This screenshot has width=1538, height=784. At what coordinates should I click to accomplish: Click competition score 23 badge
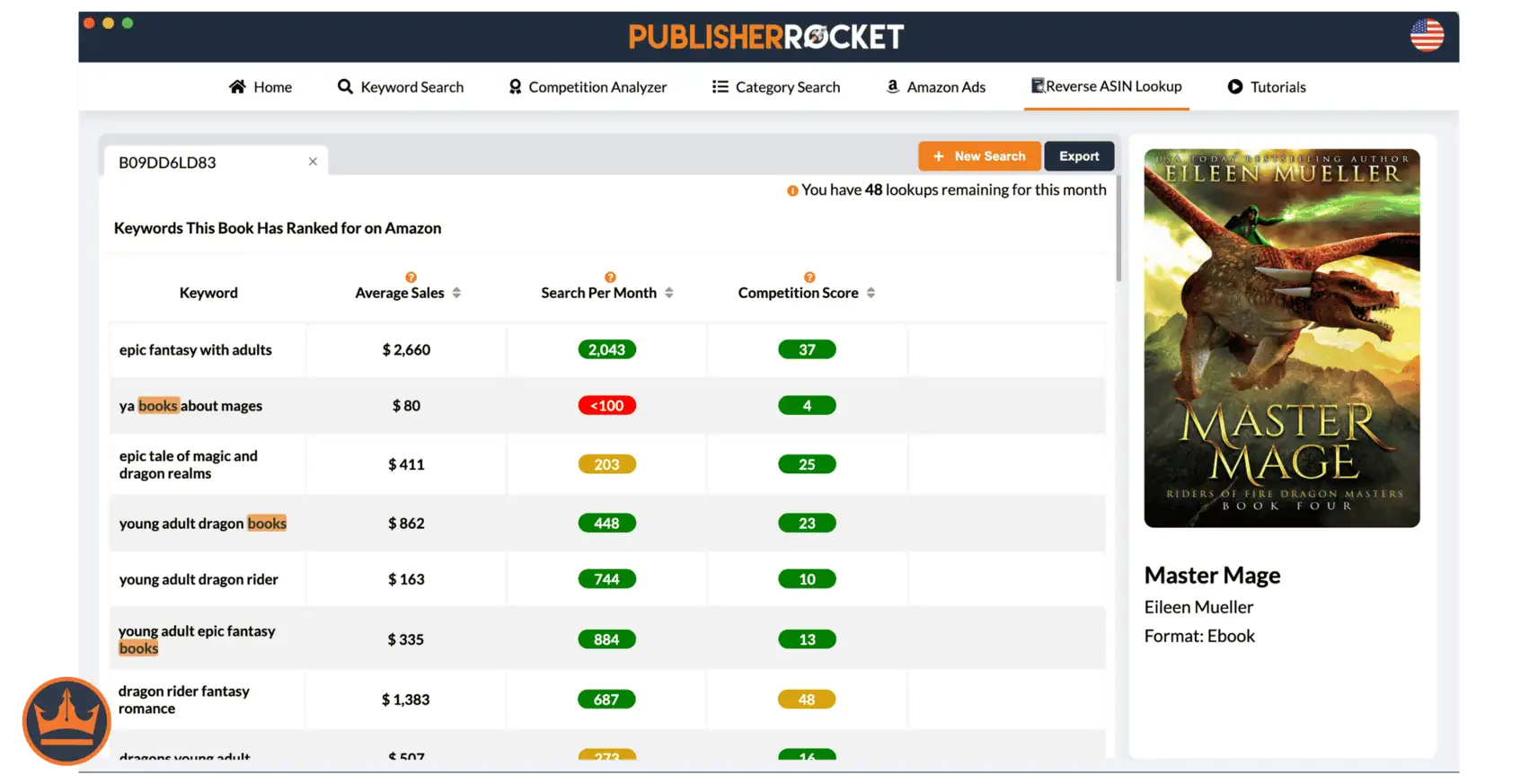coord(807,523)
